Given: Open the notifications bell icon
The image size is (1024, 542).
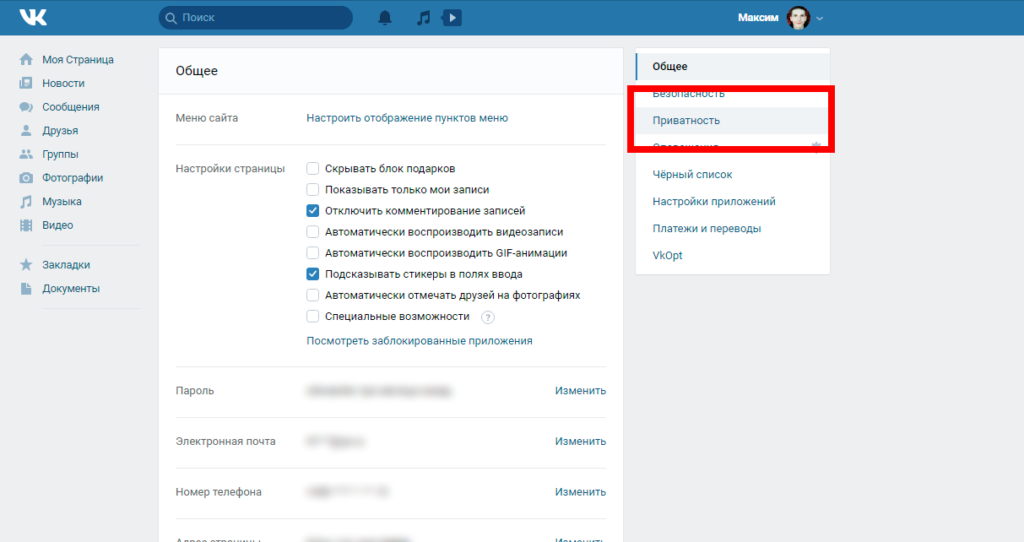Looking at the screenshot, I should click(x=385, y=18).
